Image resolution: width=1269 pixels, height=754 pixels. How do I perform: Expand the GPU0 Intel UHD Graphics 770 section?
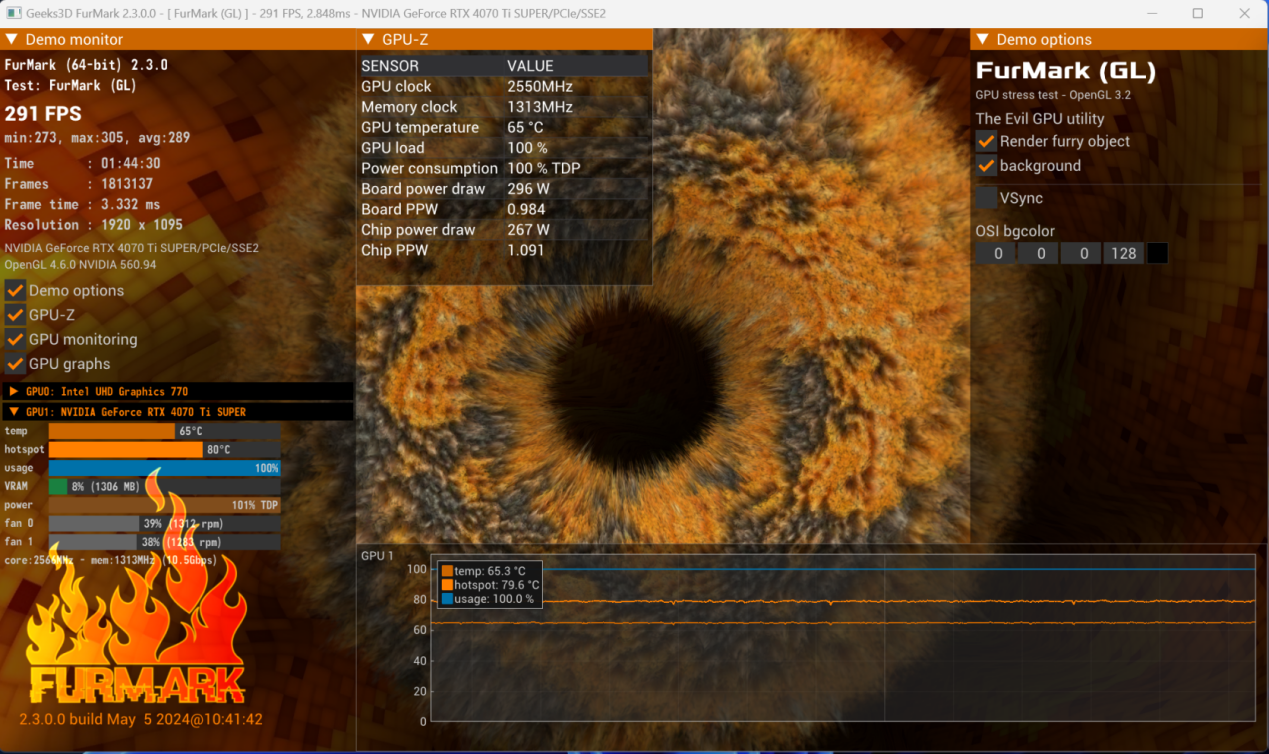click(x=15, y=392)
